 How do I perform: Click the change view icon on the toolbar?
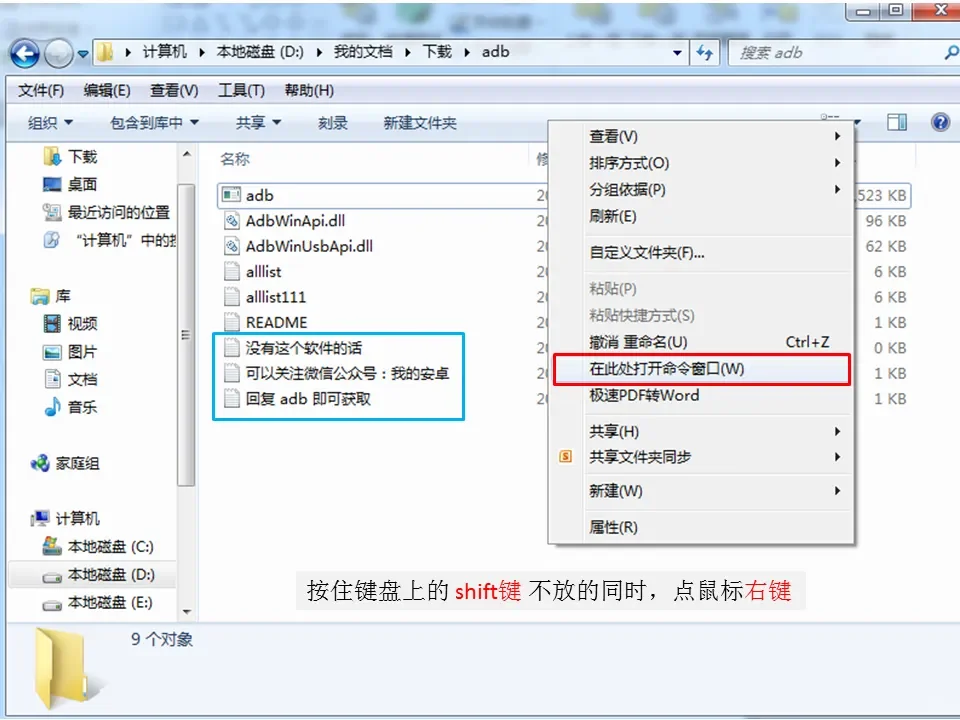pos(897,122)
